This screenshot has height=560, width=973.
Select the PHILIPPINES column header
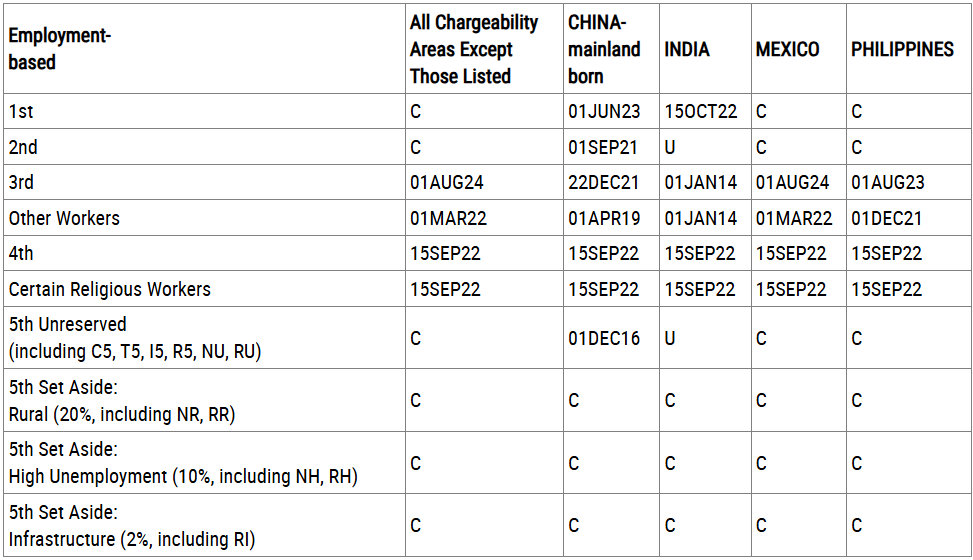[x=902, y=49]
